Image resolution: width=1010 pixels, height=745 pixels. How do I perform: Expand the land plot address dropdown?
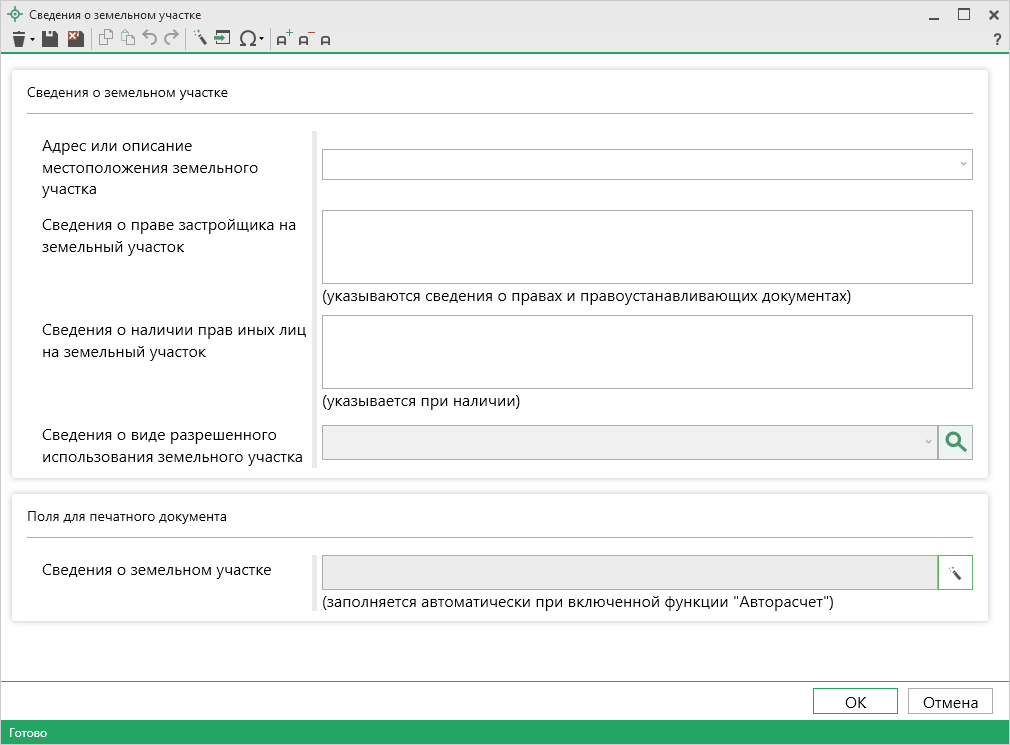point(962,164)
